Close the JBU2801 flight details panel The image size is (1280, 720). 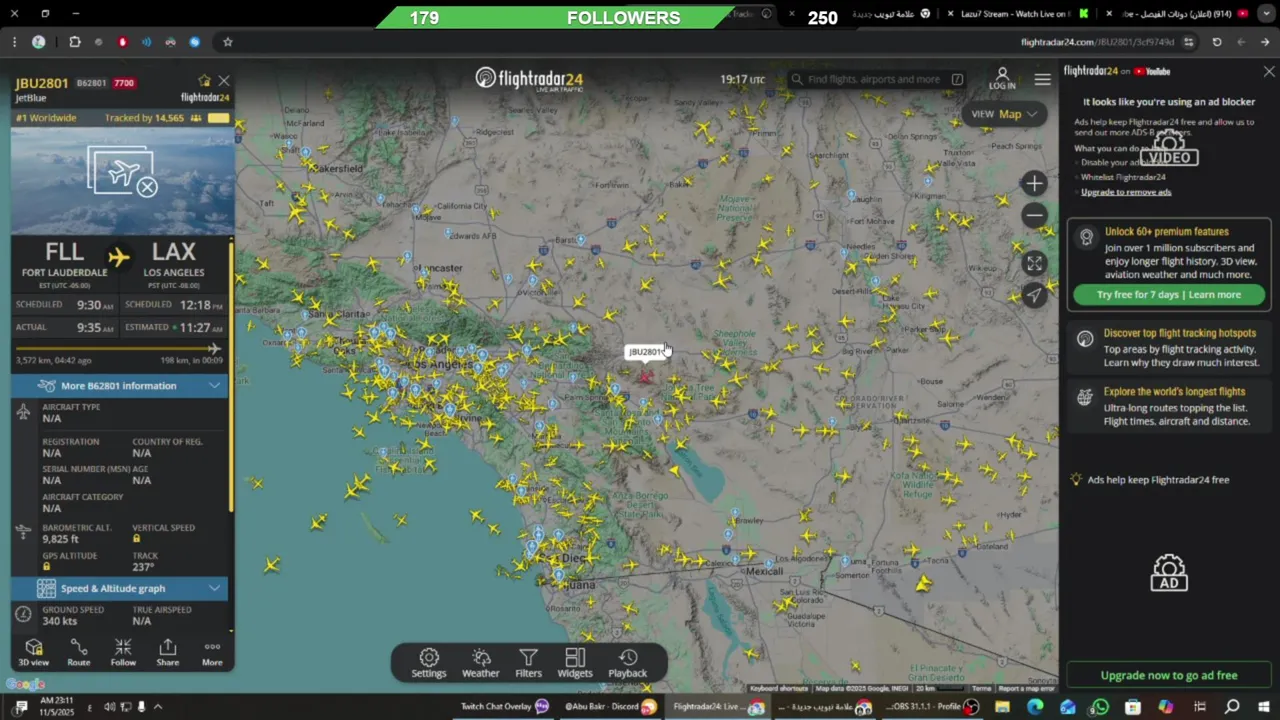coord(224,81)
